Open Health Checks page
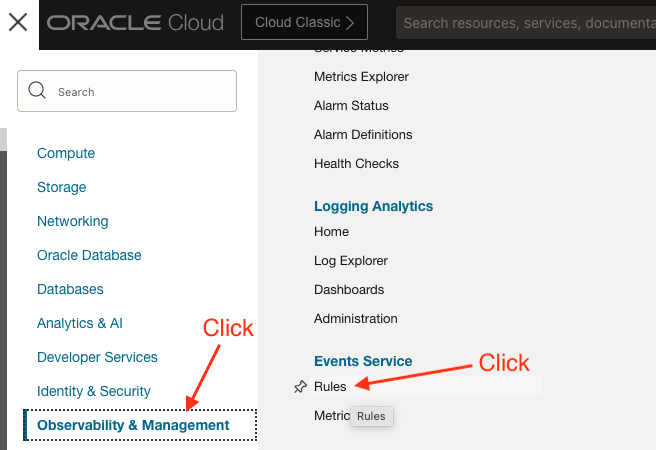The image size is (656, 450). coord(356,163)
